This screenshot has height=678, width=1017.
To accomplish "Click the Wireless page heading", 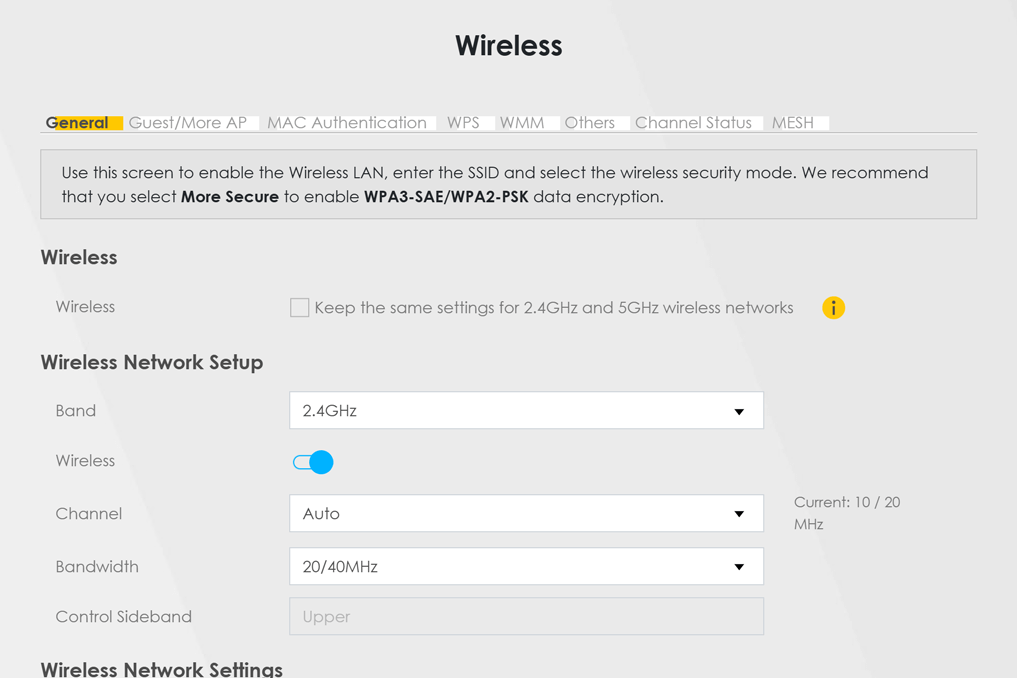I will 508,46.
